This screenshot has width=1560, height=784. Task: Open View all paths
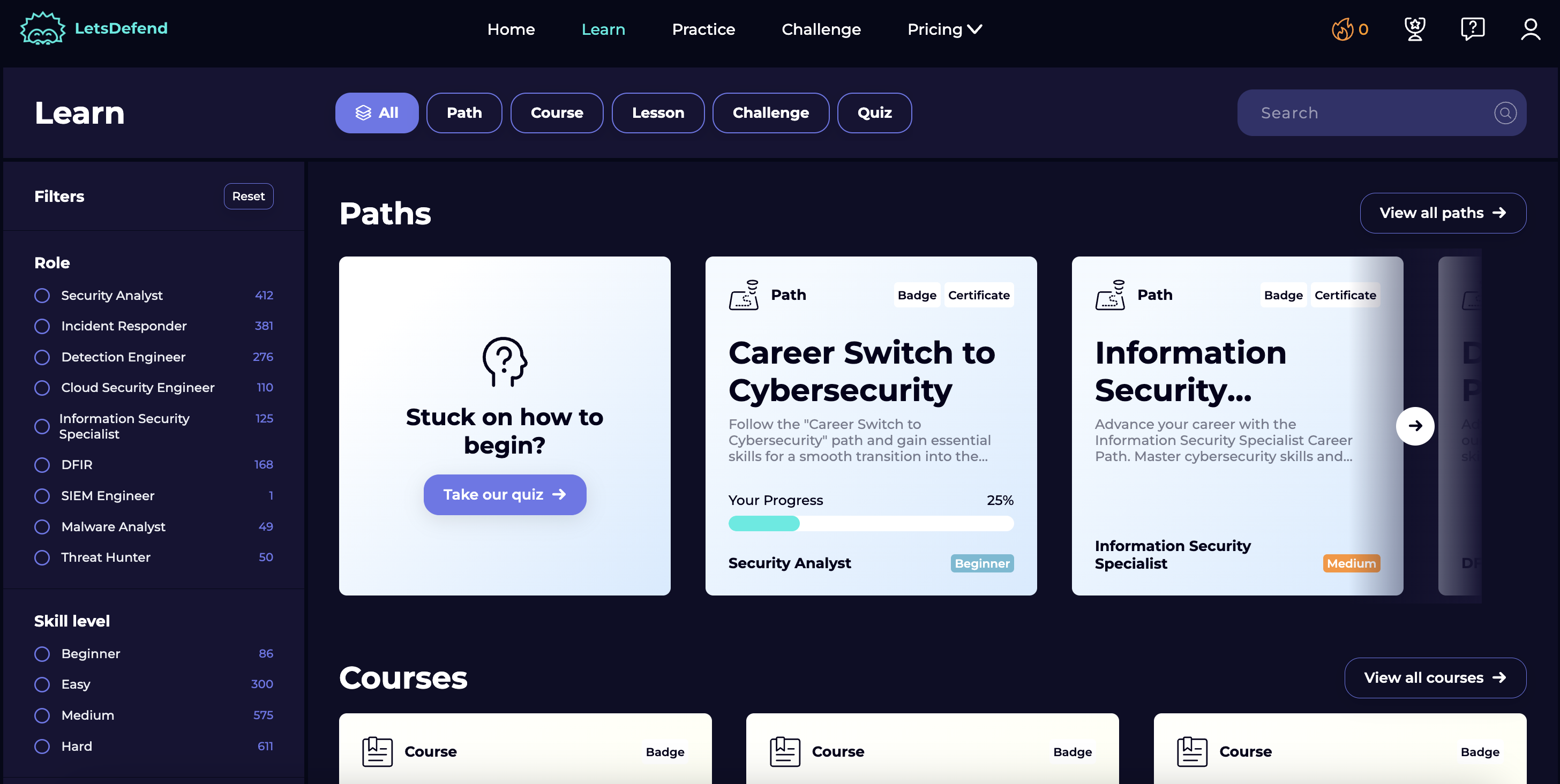pos(1443,213)
